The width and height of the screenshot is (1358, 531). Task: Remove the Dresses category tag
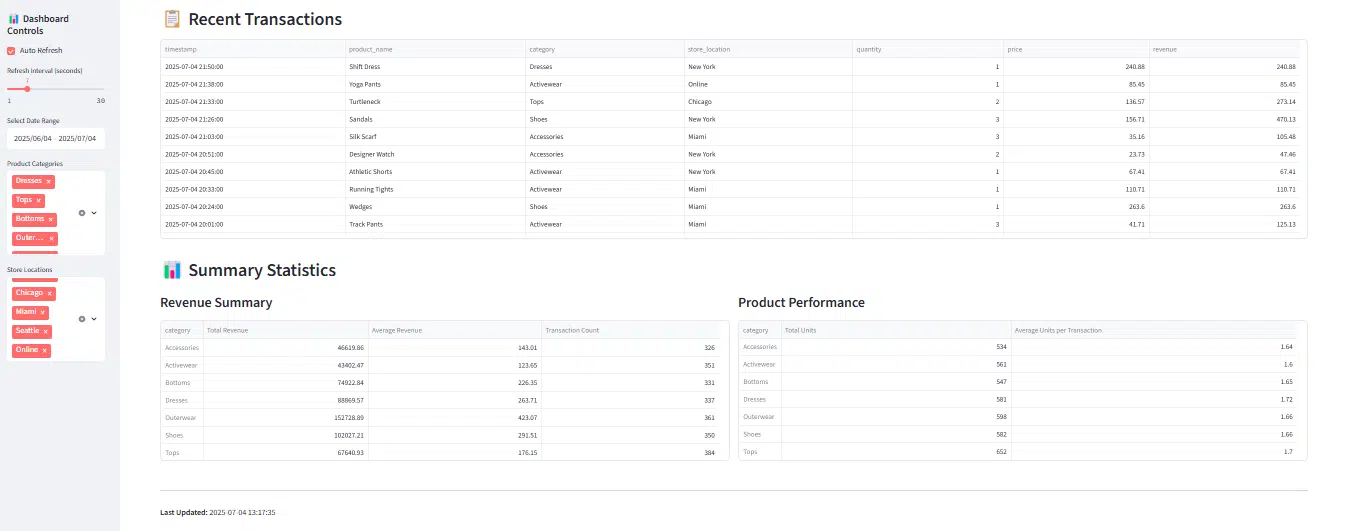(50, 182)
